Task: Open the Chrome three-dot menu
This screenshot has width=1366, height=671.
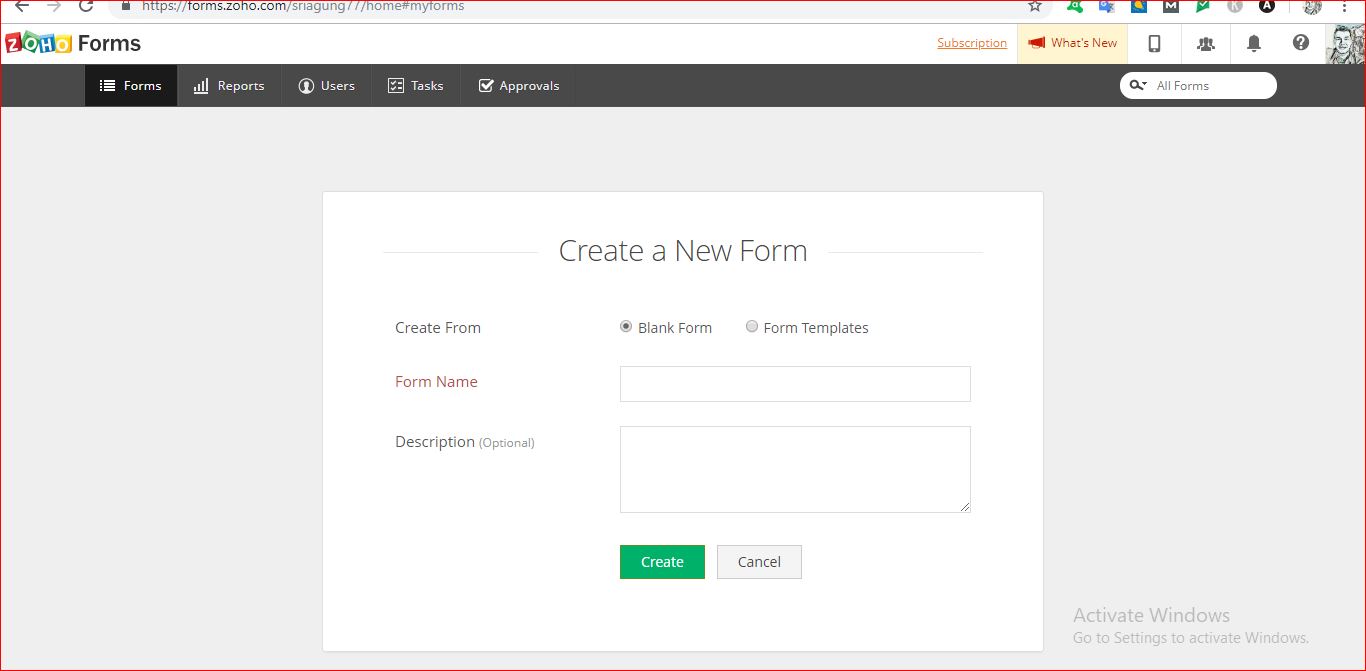Action: pos(1346,6)
